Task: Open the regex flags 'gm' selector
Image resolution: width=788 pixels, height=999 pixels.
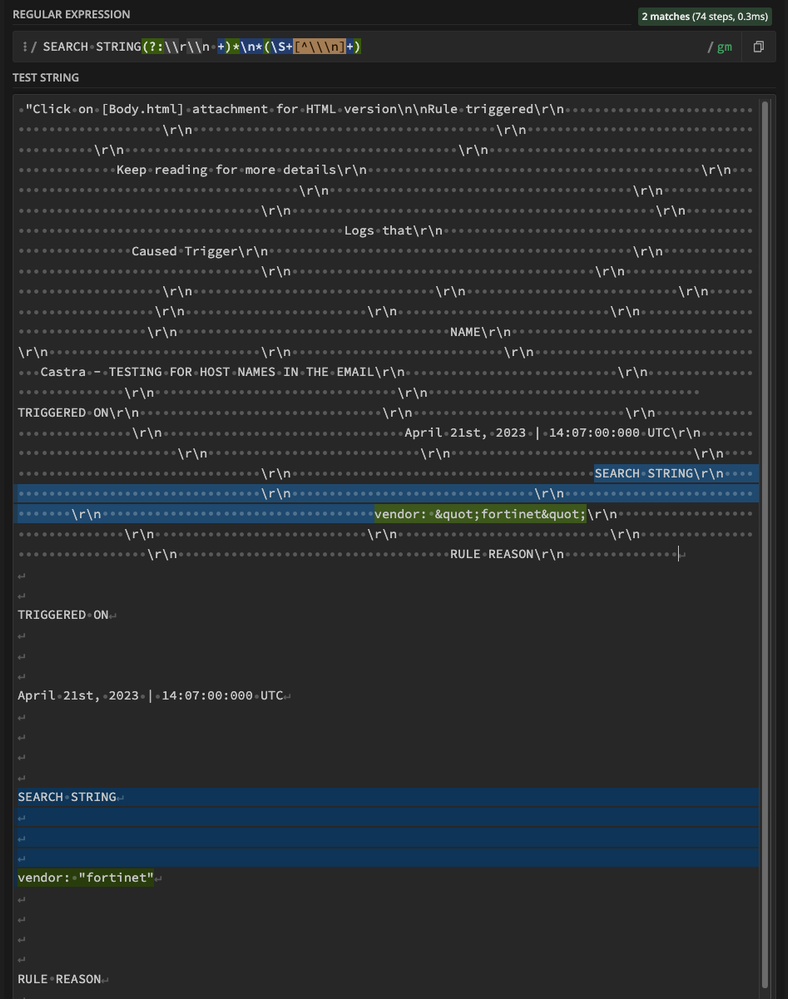Action: (x=724, y=47)
